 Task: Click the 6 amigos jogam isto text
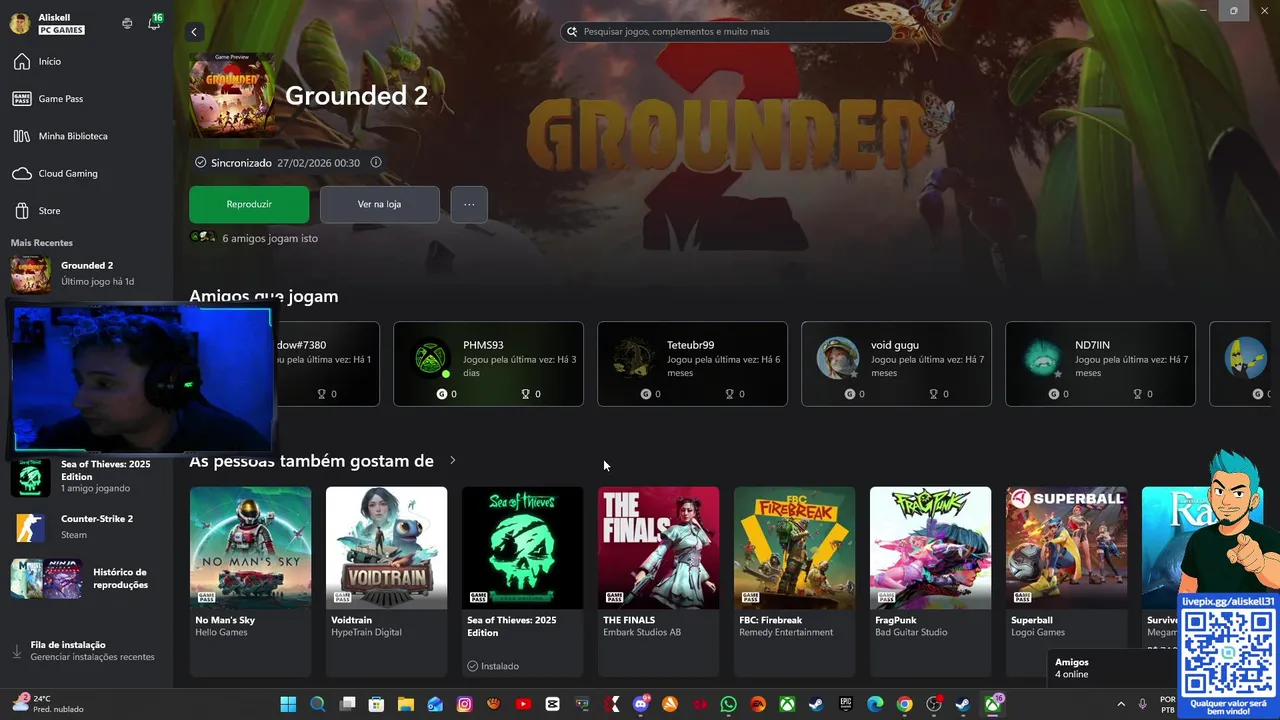(270, 238)
